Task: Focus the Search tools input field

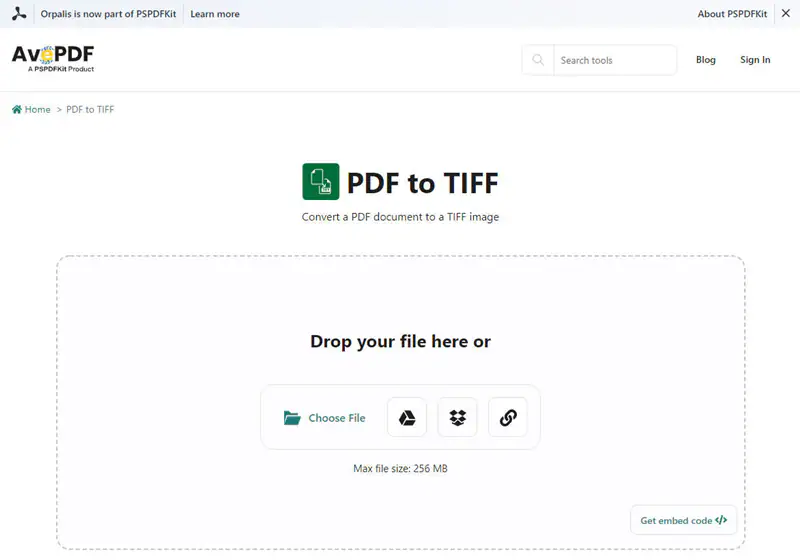Action: [x=615, y=60]
